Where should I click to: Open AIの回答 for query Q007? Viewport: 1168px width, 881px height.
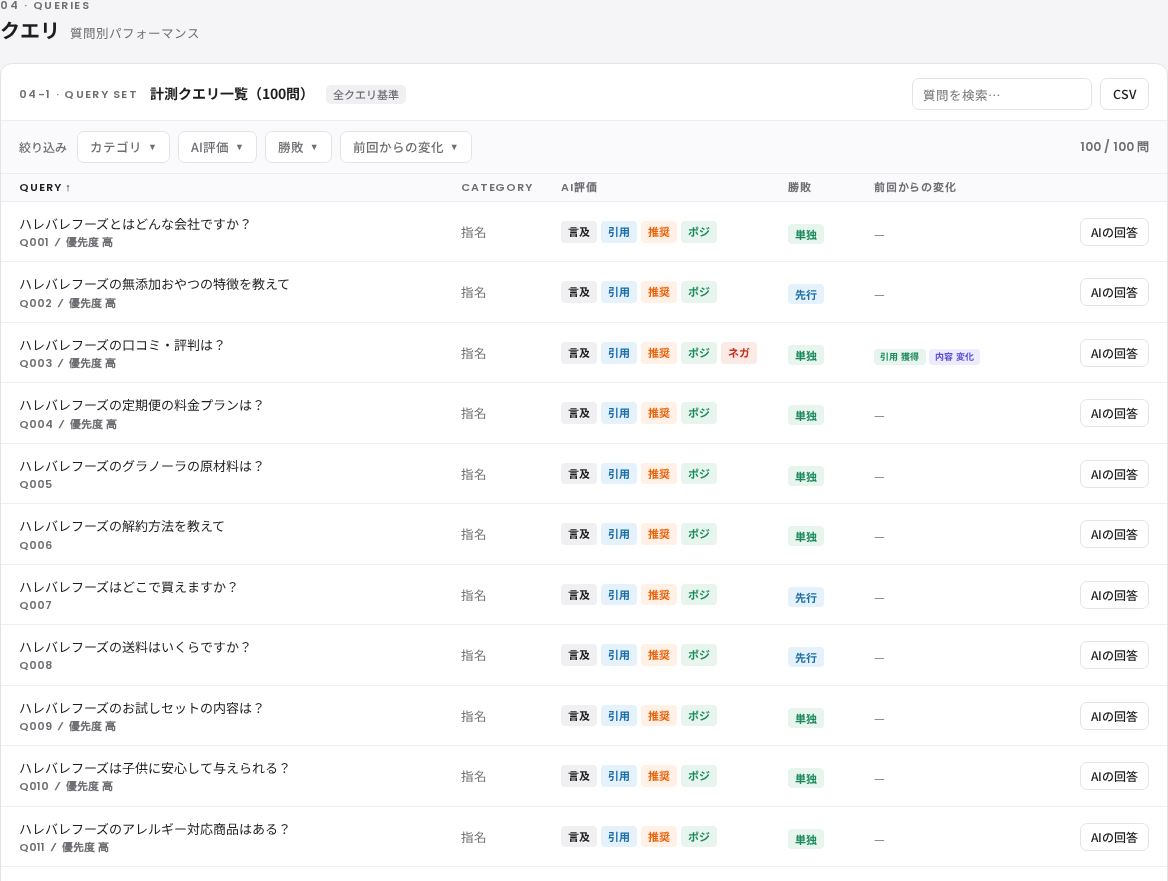(1114, 596)
